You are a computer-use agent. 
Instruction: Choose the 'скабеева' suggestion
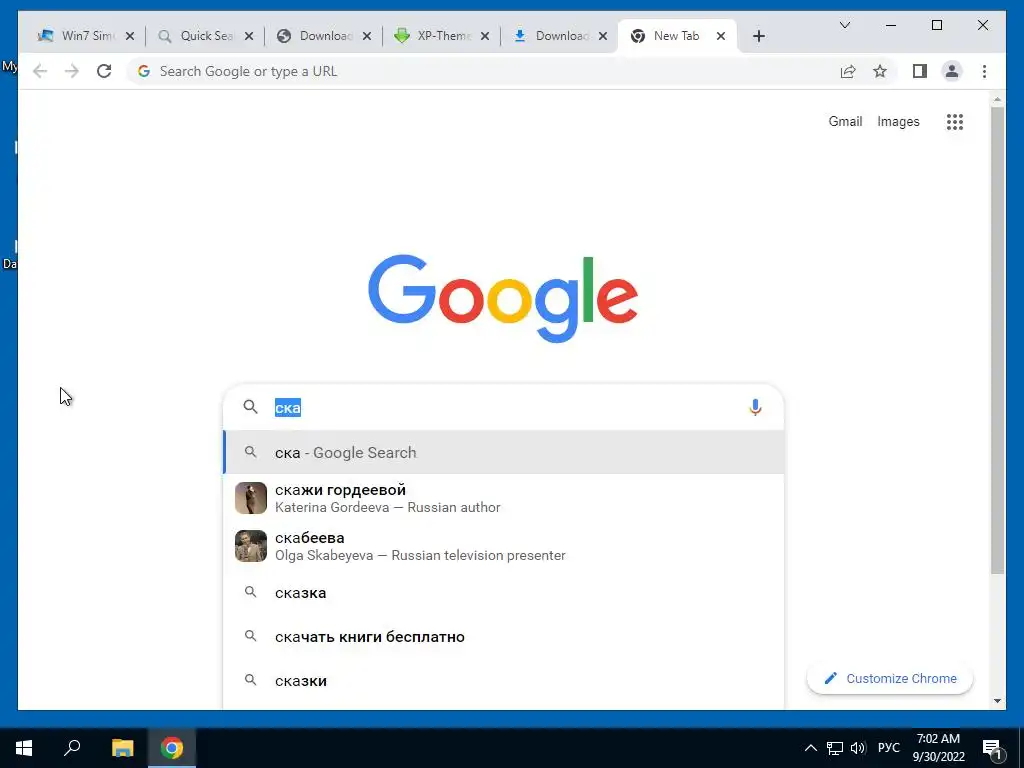pos(503,546)
